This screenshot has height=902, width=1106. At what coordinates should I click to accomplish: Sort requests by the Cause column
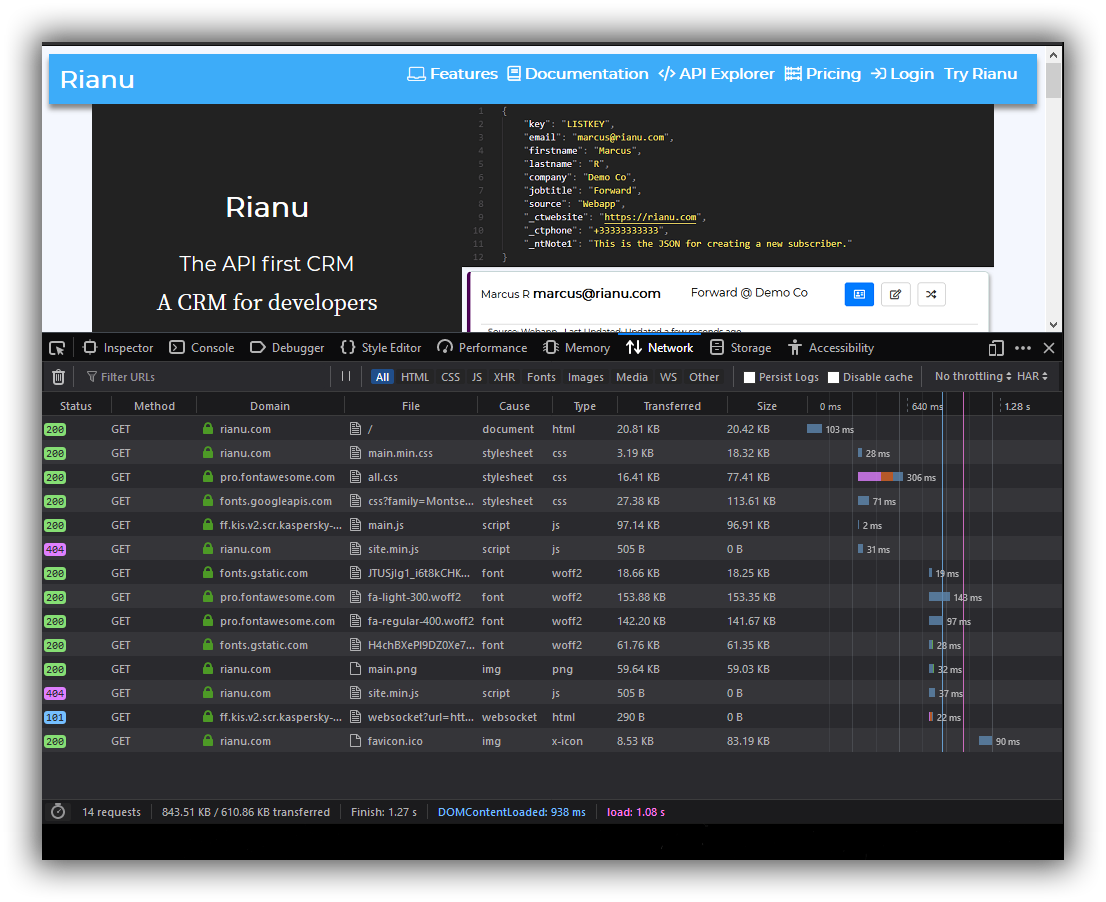514,406
